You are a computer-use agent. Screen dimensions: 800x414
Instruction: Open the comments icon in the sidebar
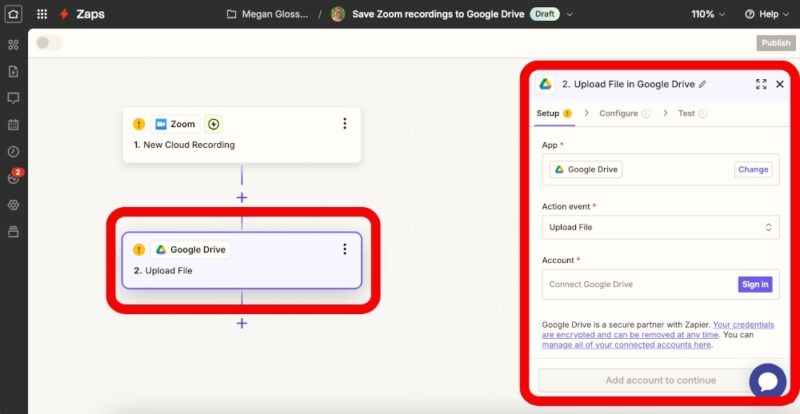point(13,98)
